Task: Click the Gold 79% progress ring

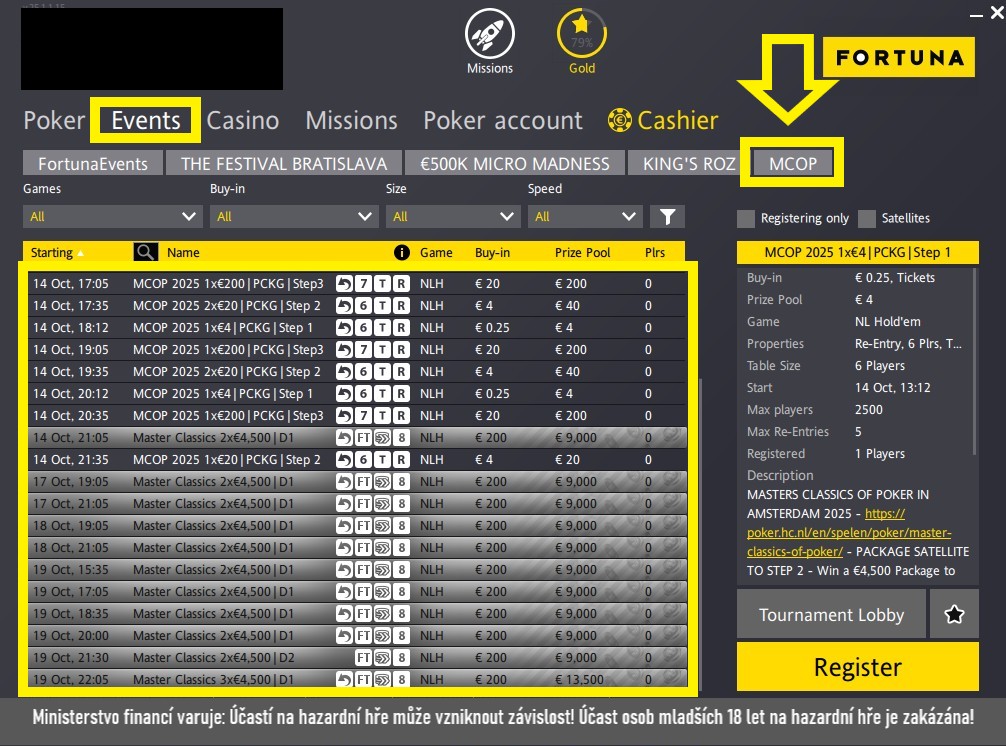Action: pyautogui.click(x=581, y=33)
